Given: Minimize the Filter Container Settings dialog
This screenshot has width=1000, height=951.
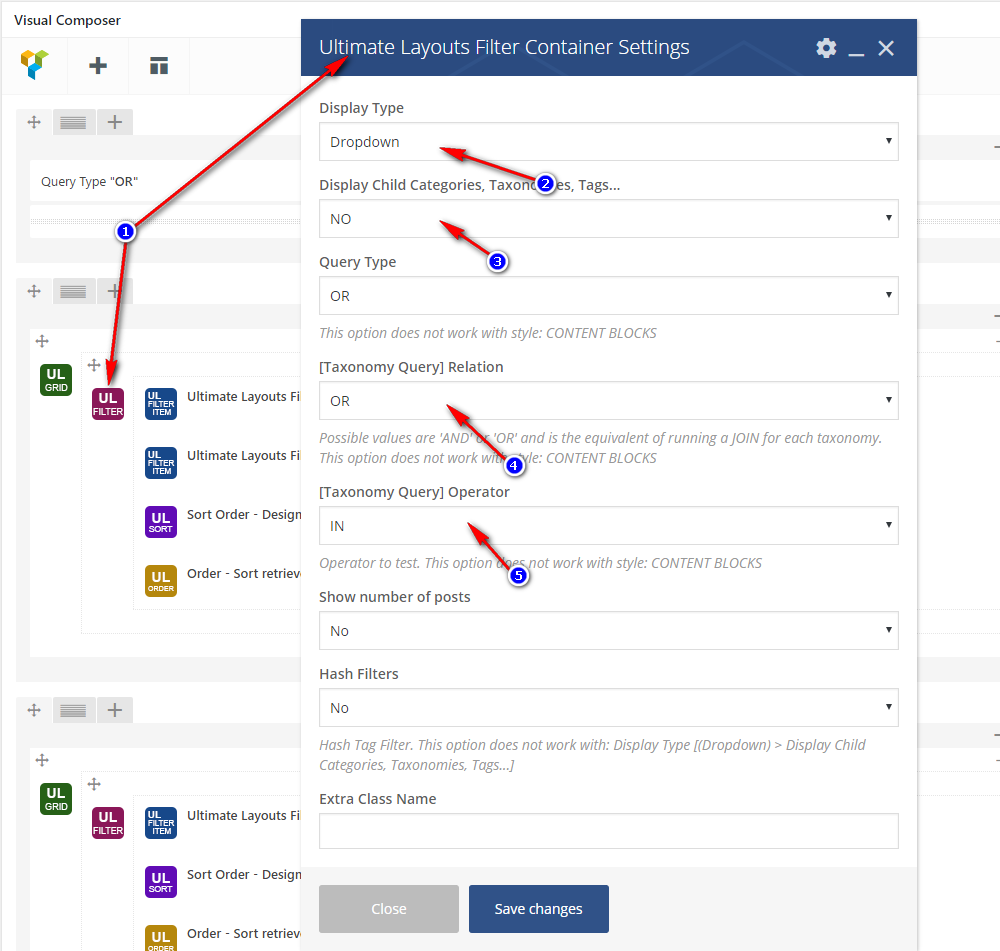Looking at the screenshot, I should click(x=856, y=49).
